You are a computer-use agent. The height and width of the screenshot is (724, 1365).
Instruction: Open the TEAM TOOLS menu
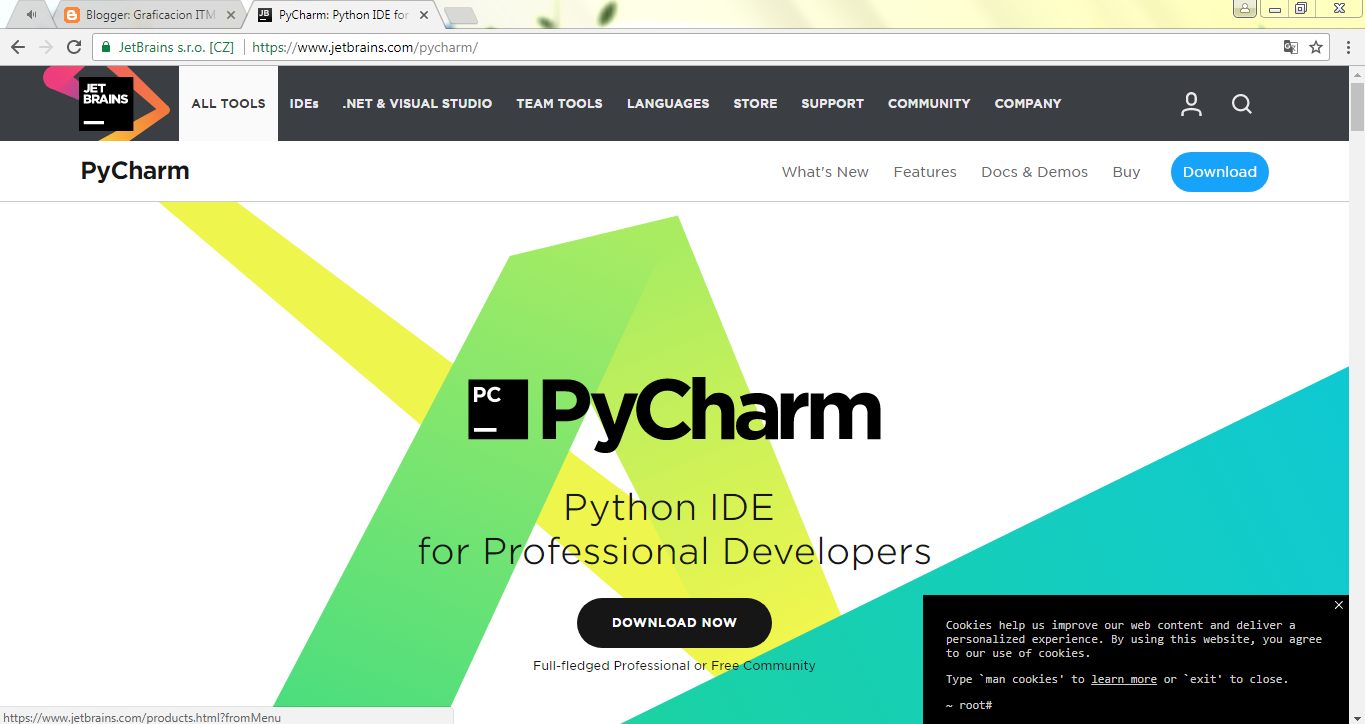pos(559,103)
